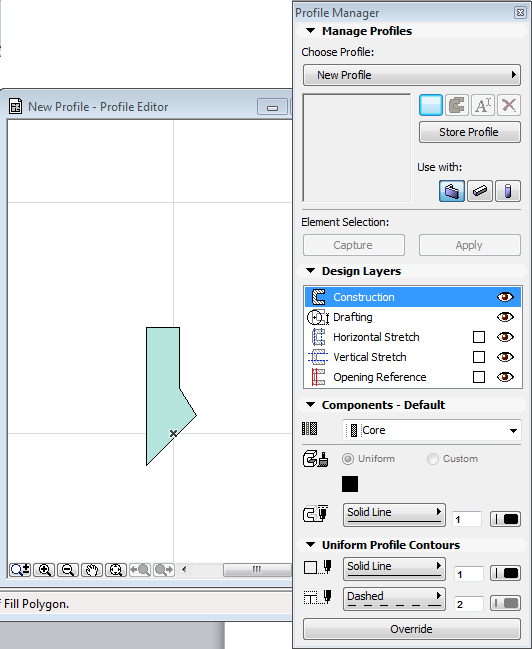The height and width of the screenshot is (649, 532).
Task: Select the Horizontal Stretch layer row
Action: [x=412, y=337]
